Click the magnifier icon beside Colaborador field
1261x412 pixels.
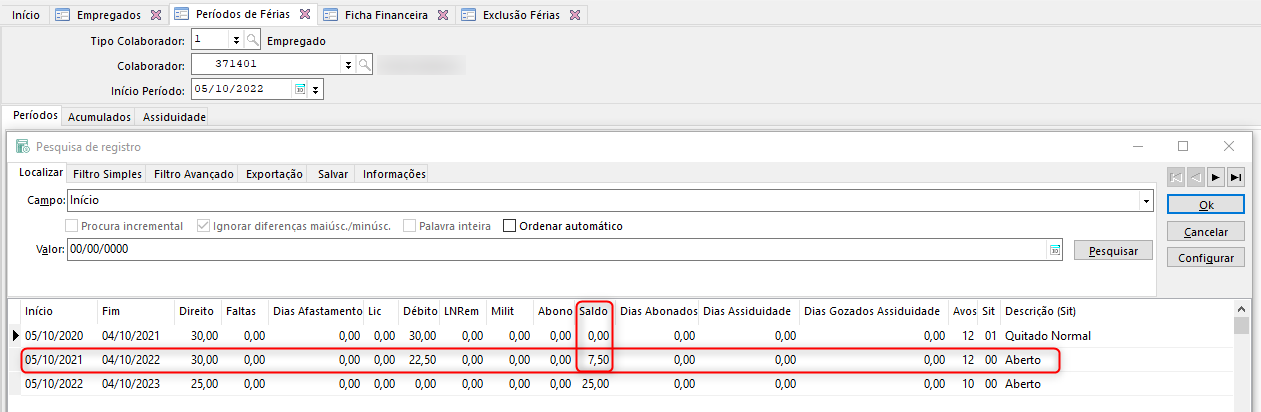(365, 65)
